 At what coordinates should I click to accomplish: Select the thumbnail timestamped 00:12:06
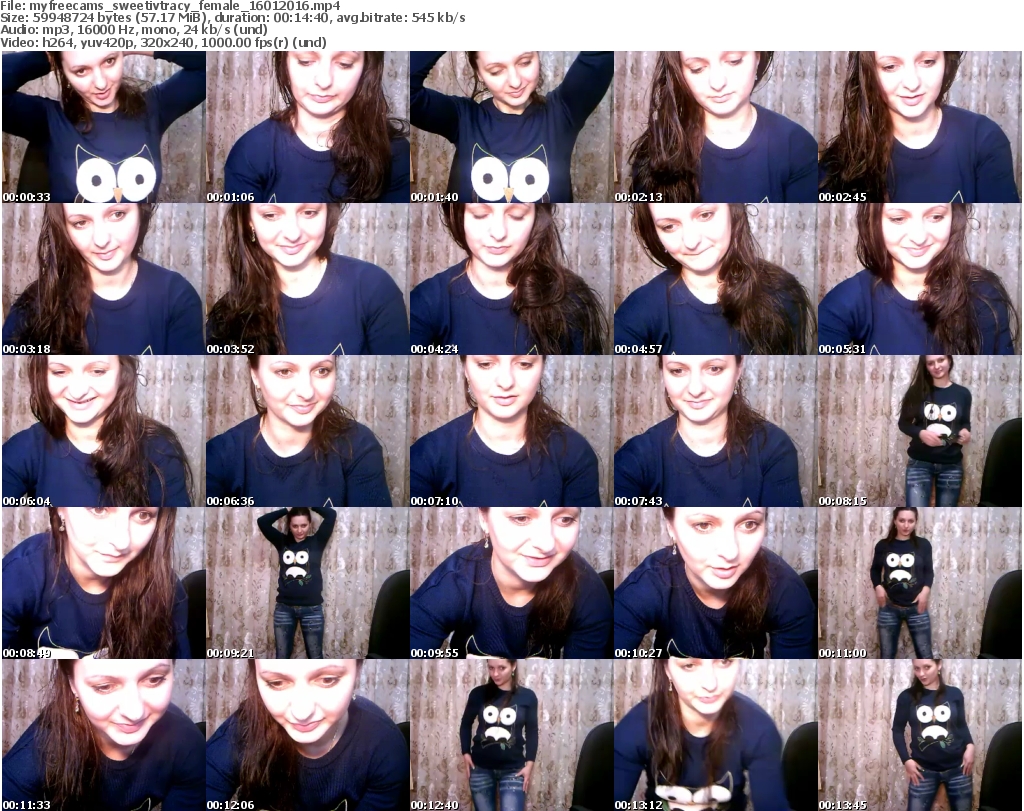click(x=308, y=735)
